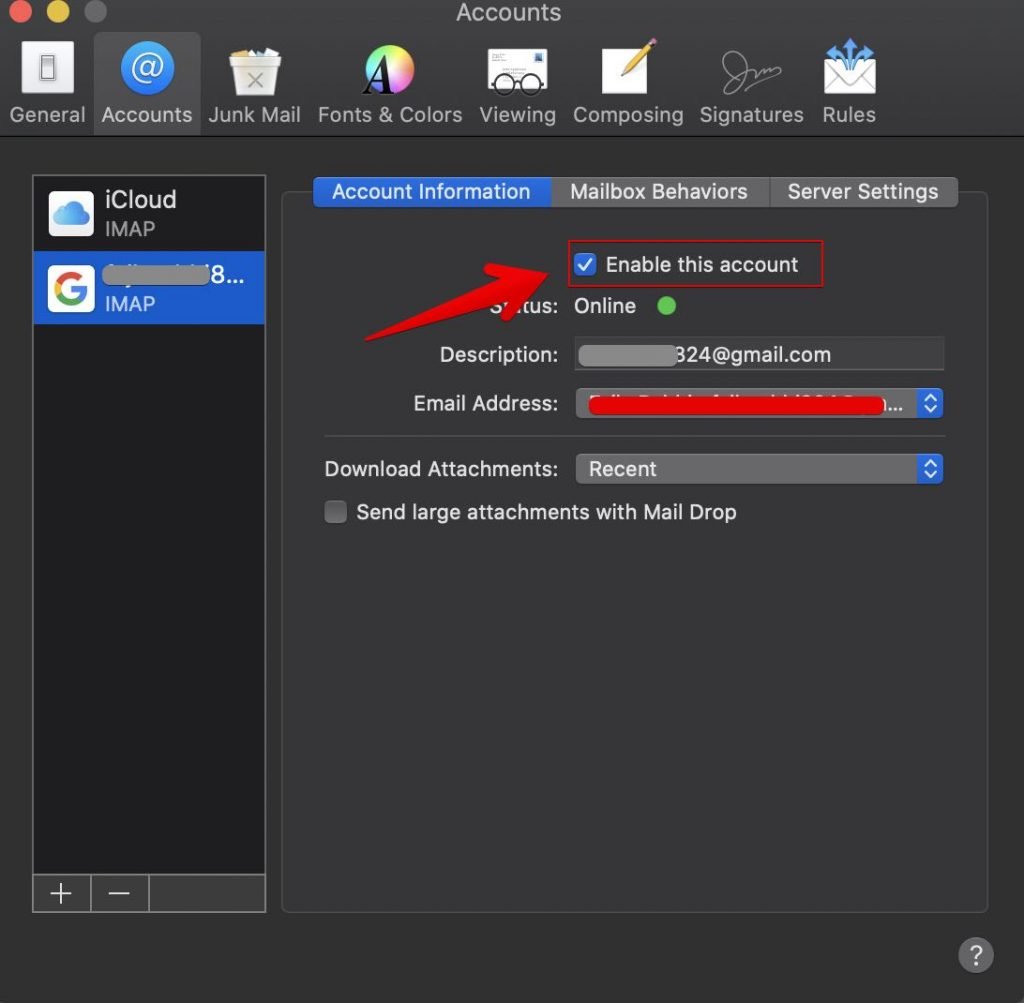Open the General preferences icon

coord(47,72)
